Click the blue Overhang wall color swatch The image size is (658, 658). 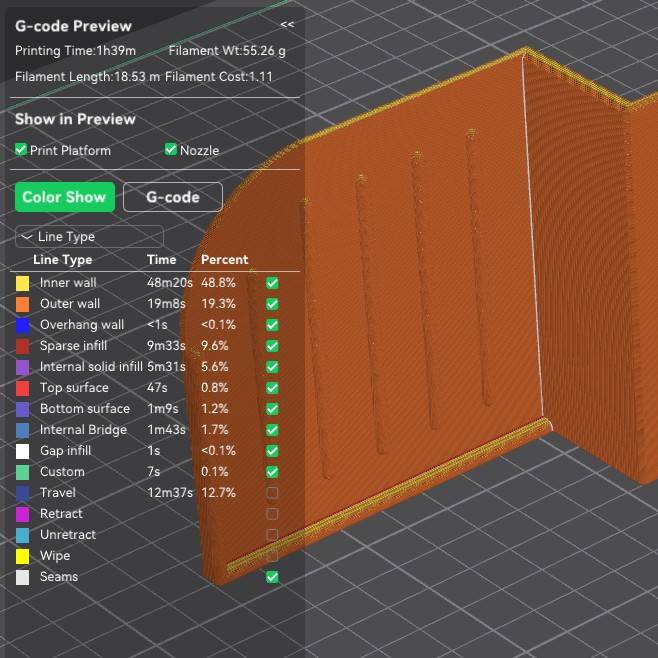pos(23,325)
